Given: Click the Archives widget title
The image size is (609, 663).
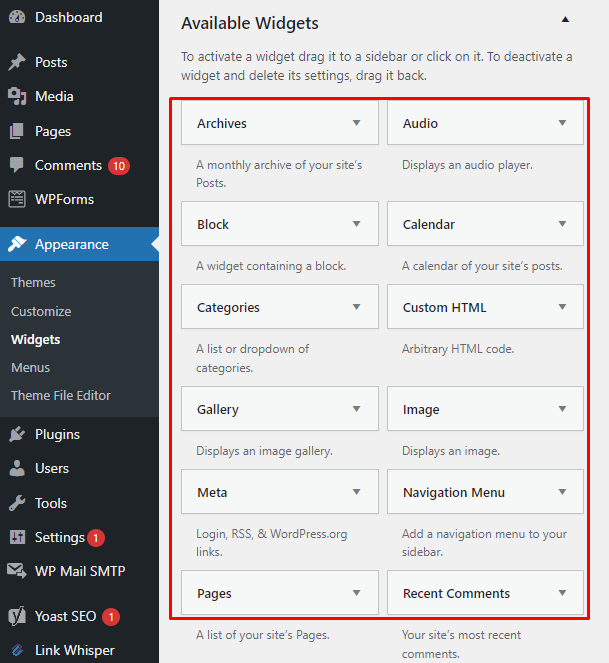Looking at the screenshot, I should [222, 123].
